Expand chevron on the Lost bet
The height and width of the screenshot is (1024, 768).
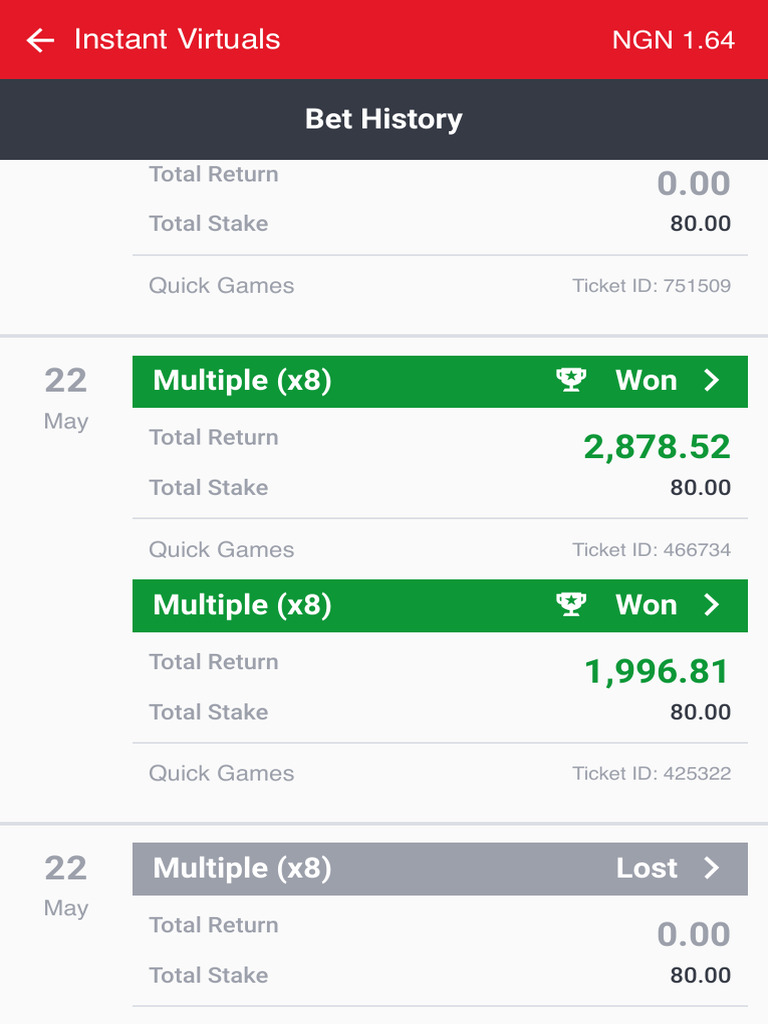point(712,868)
